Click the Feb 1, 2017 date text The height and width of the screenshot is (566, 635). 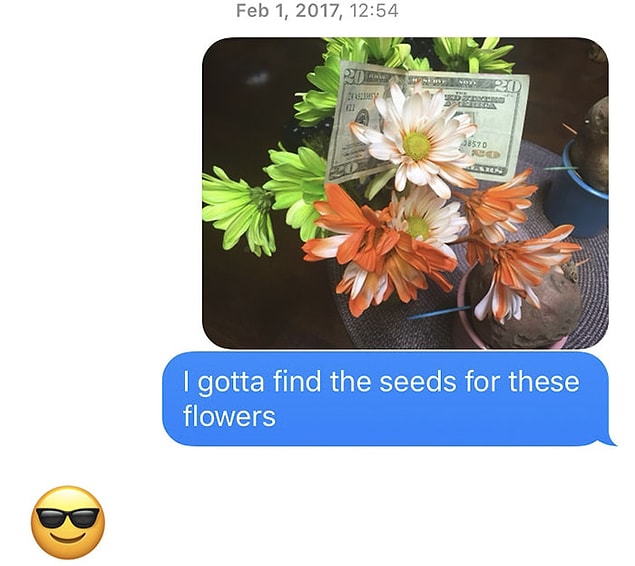(287, 10)
